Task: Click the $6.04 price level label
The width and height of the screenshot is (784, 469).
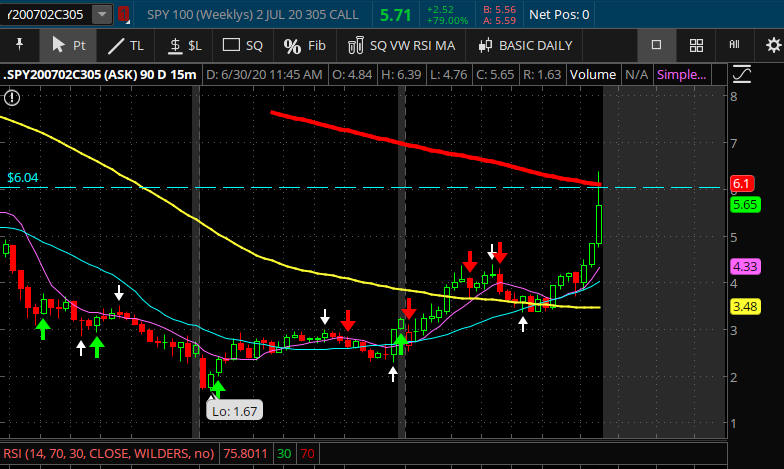Action: coord(22,178)
